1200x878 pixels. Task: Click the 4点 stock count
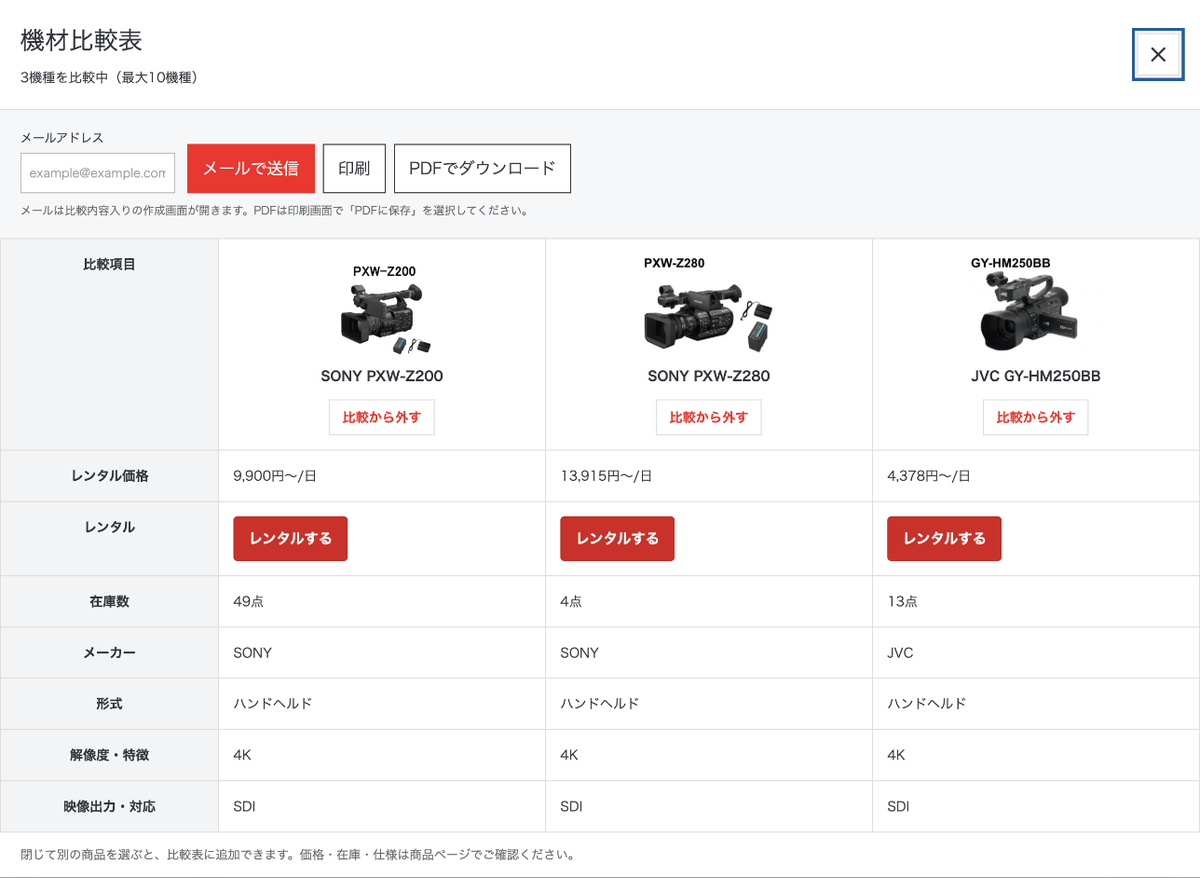click(571, 601)
